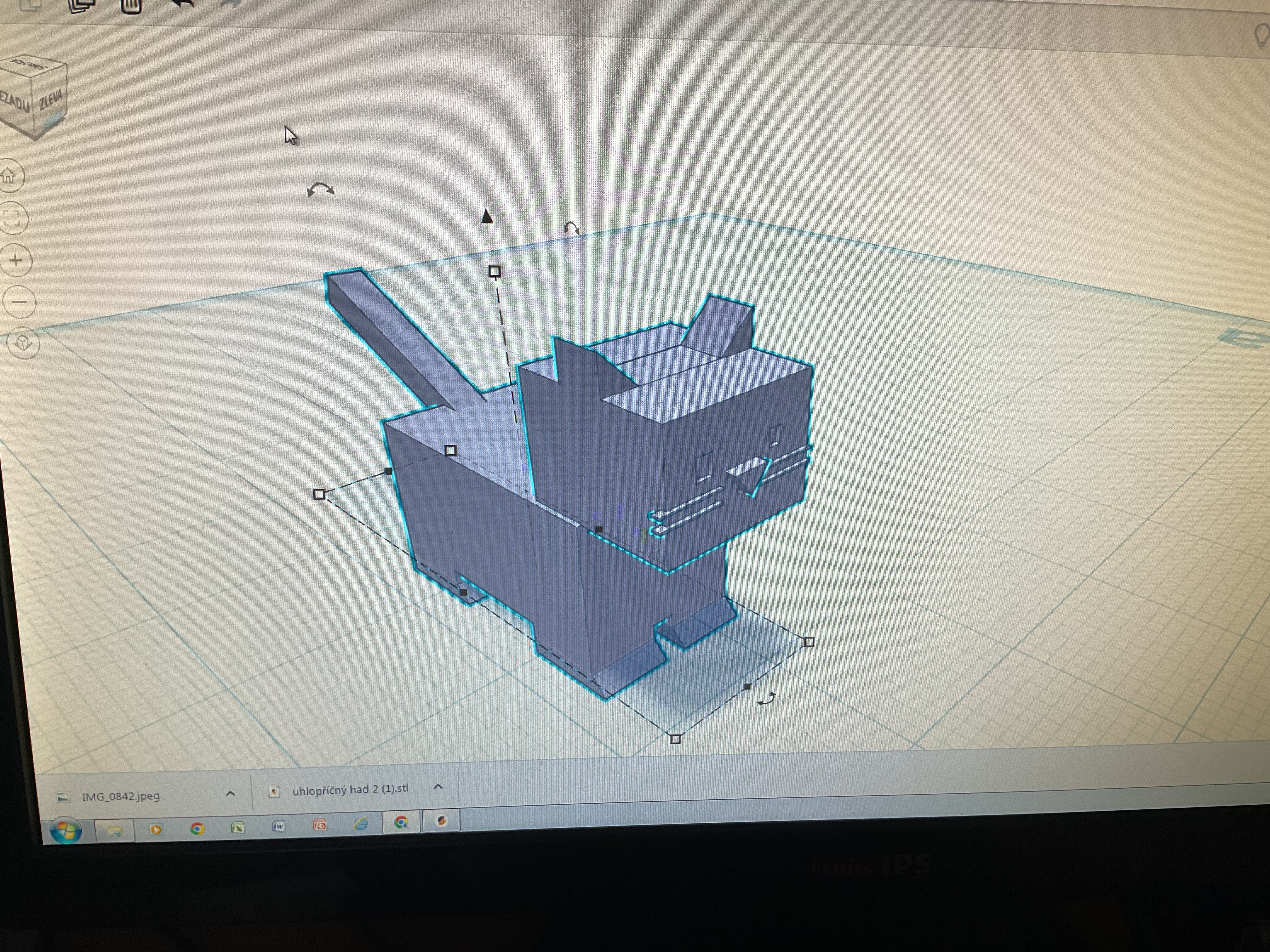Open the last taskbar app icon

(441, 821)
